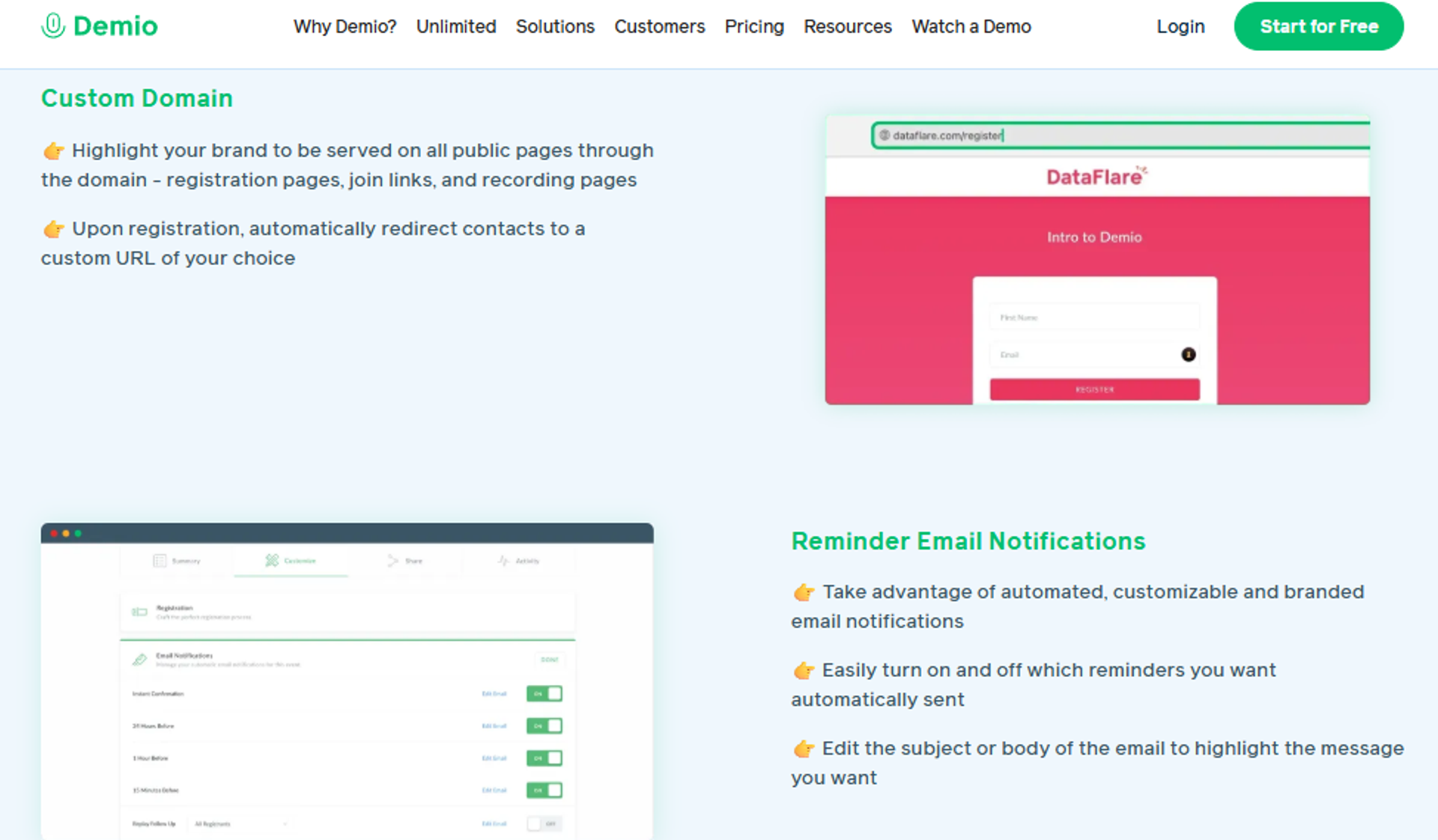Viewport: 1438px width, 840px height.
Task: Click the Start for Free button
Action: click(x=1319, y=26)
